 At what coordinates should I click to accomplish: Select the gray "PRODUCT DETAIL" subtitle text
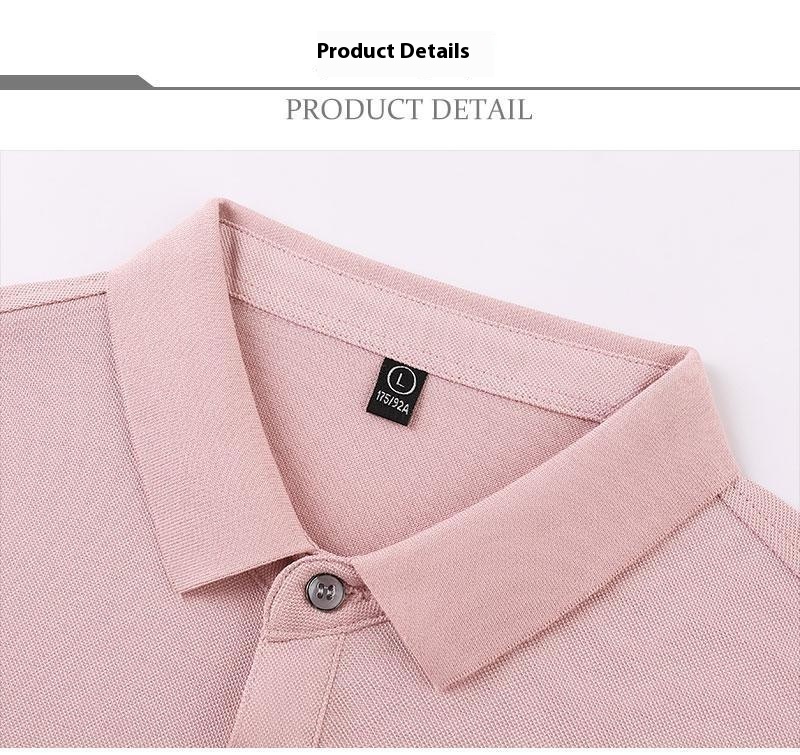[x=409, y=109]
